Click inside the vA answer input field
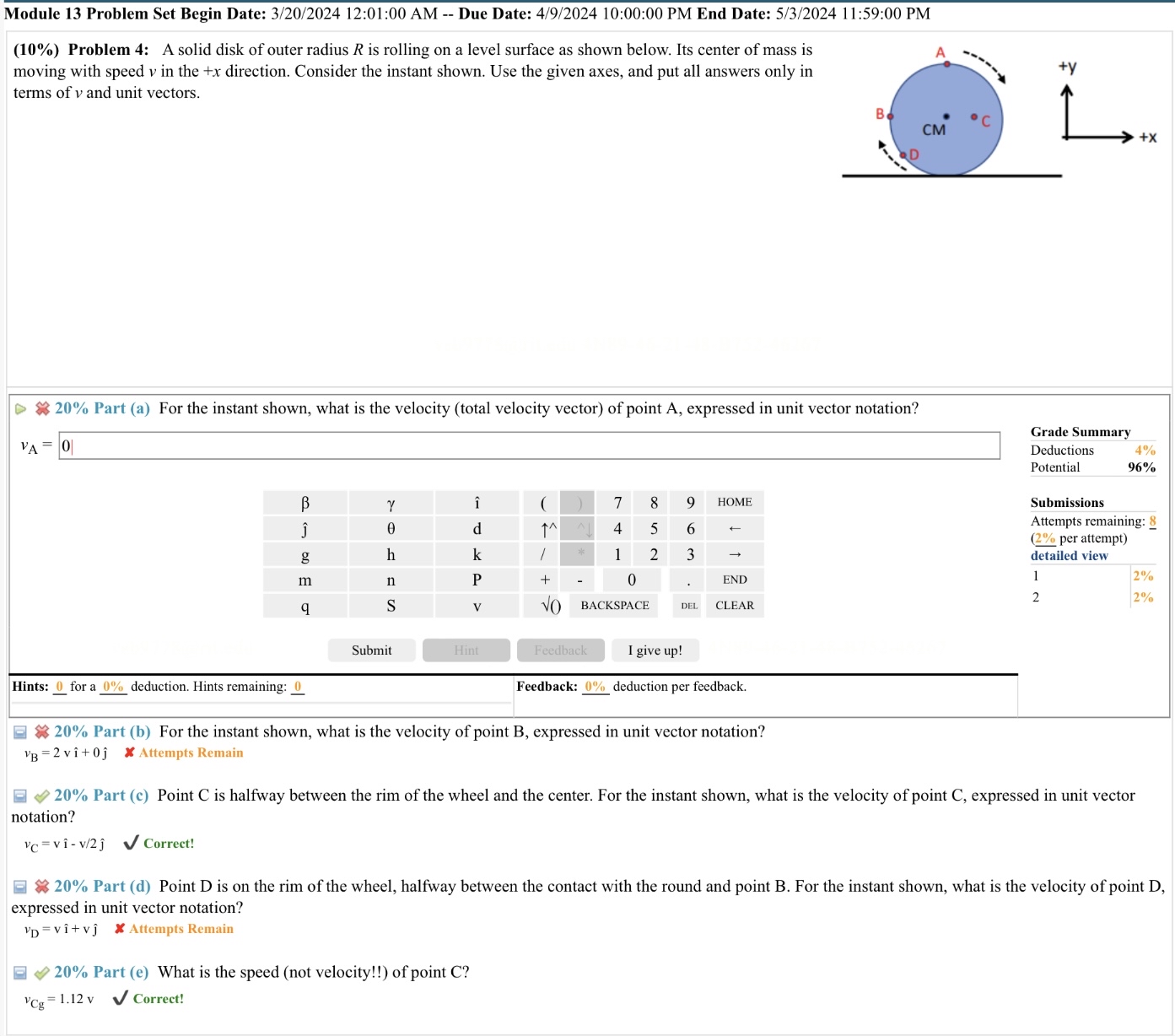This screenshot has width=1175, height=1036. point(337,445)
